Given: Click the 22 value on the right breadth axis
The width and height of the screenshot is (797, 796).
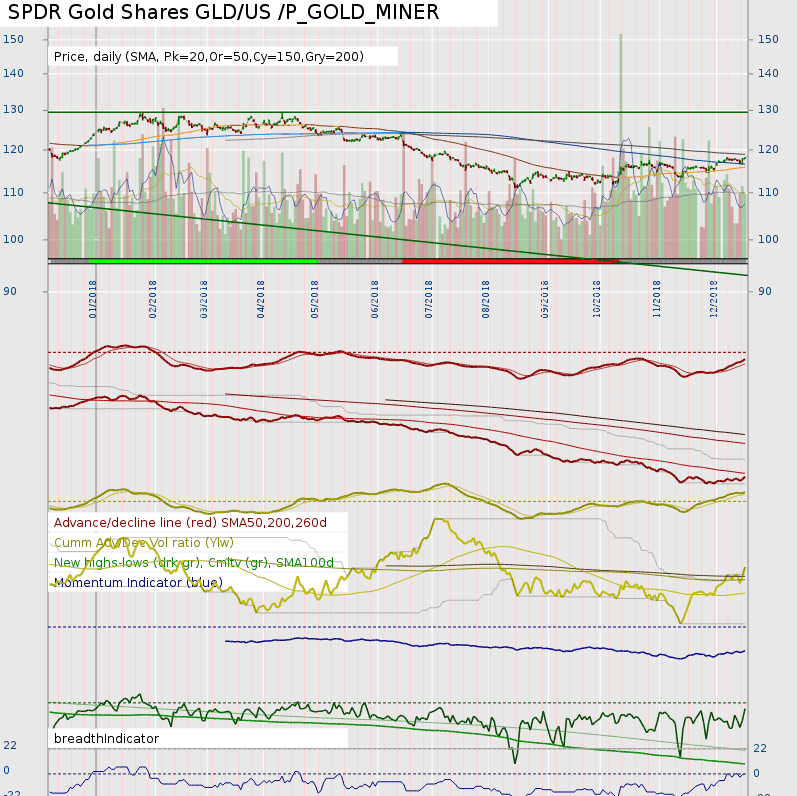Looking at the screenshot, I should click(x=760, y=748).
